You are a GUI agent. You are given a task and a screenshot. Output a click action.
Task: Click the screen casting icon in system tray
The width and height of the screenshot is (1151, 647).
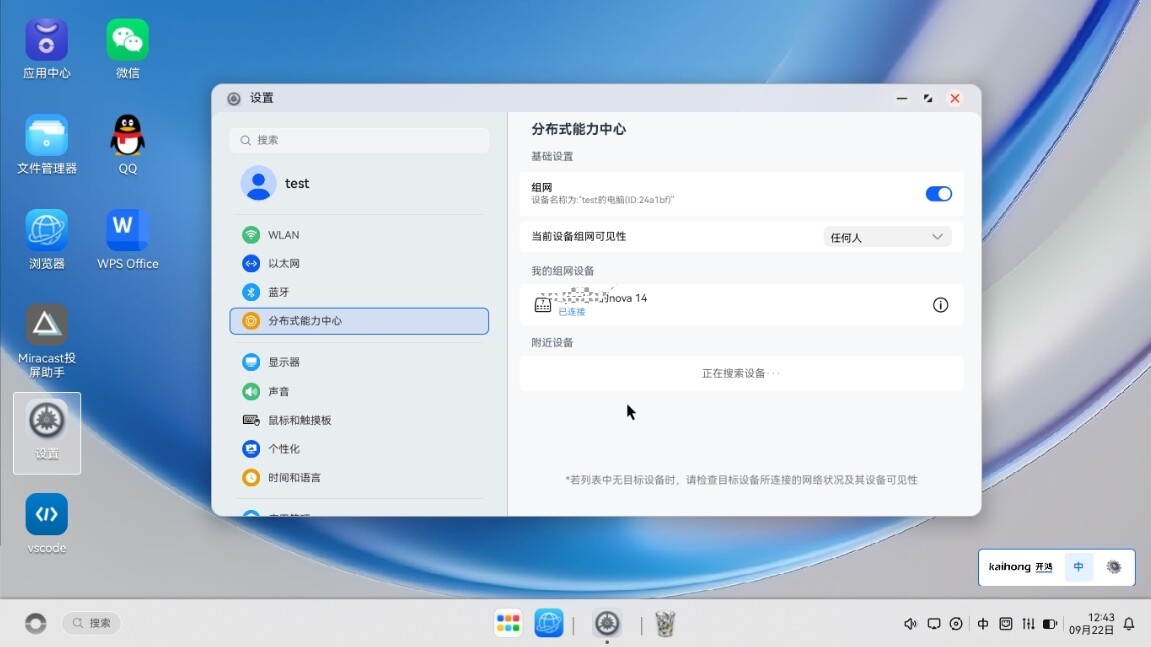click(934, 623)
